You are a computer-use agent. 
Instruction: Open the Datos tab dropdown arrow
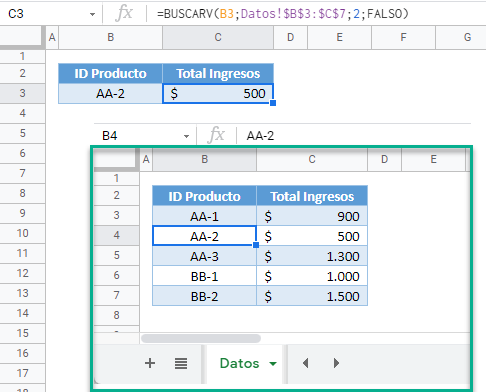pos(273,364)
